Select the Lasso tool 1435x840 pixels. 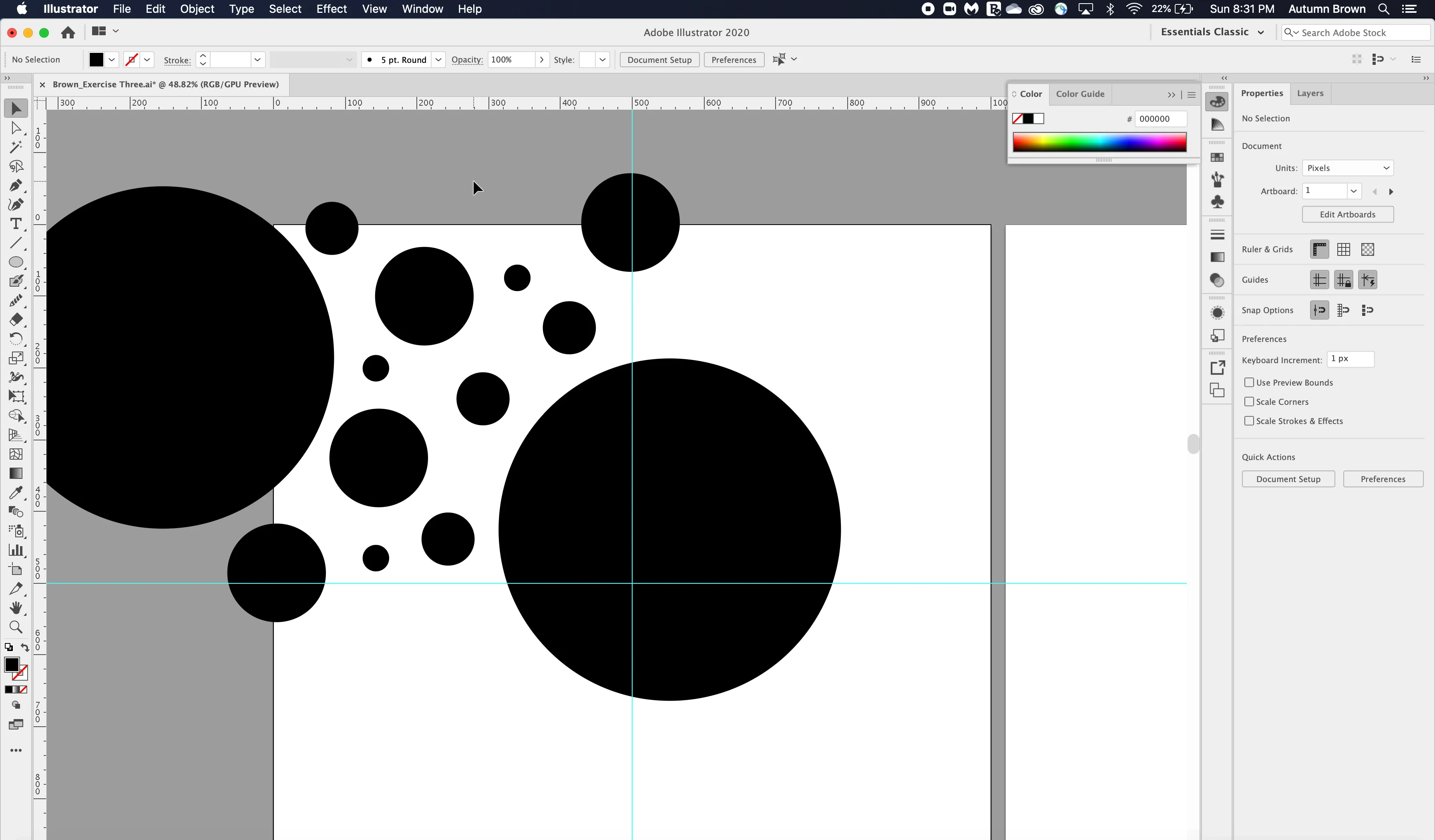16,166
